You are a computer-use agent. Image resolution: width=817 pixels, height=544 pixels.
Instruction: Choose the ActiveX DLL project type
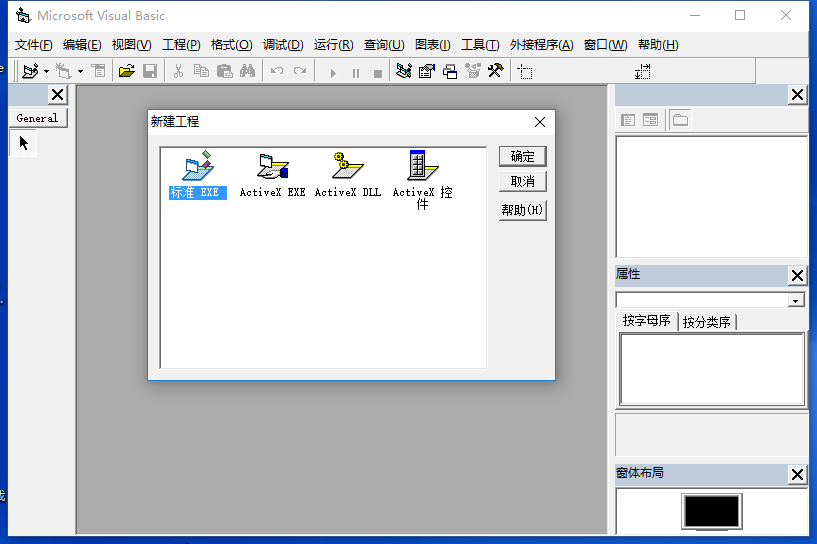point(348,175)
